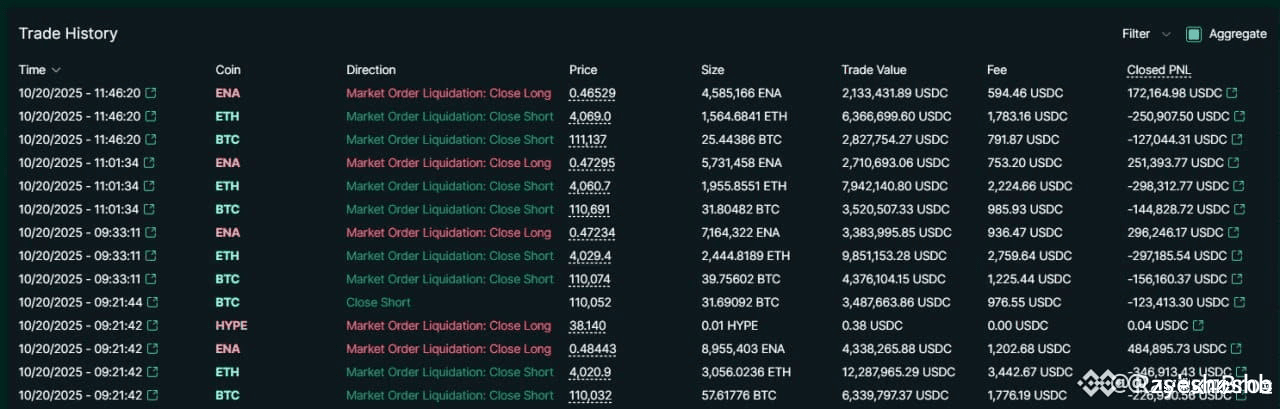Click the ETH coin link at 09:33:11
This screenshot has width=1280, height=409.
tap(227, 256)
